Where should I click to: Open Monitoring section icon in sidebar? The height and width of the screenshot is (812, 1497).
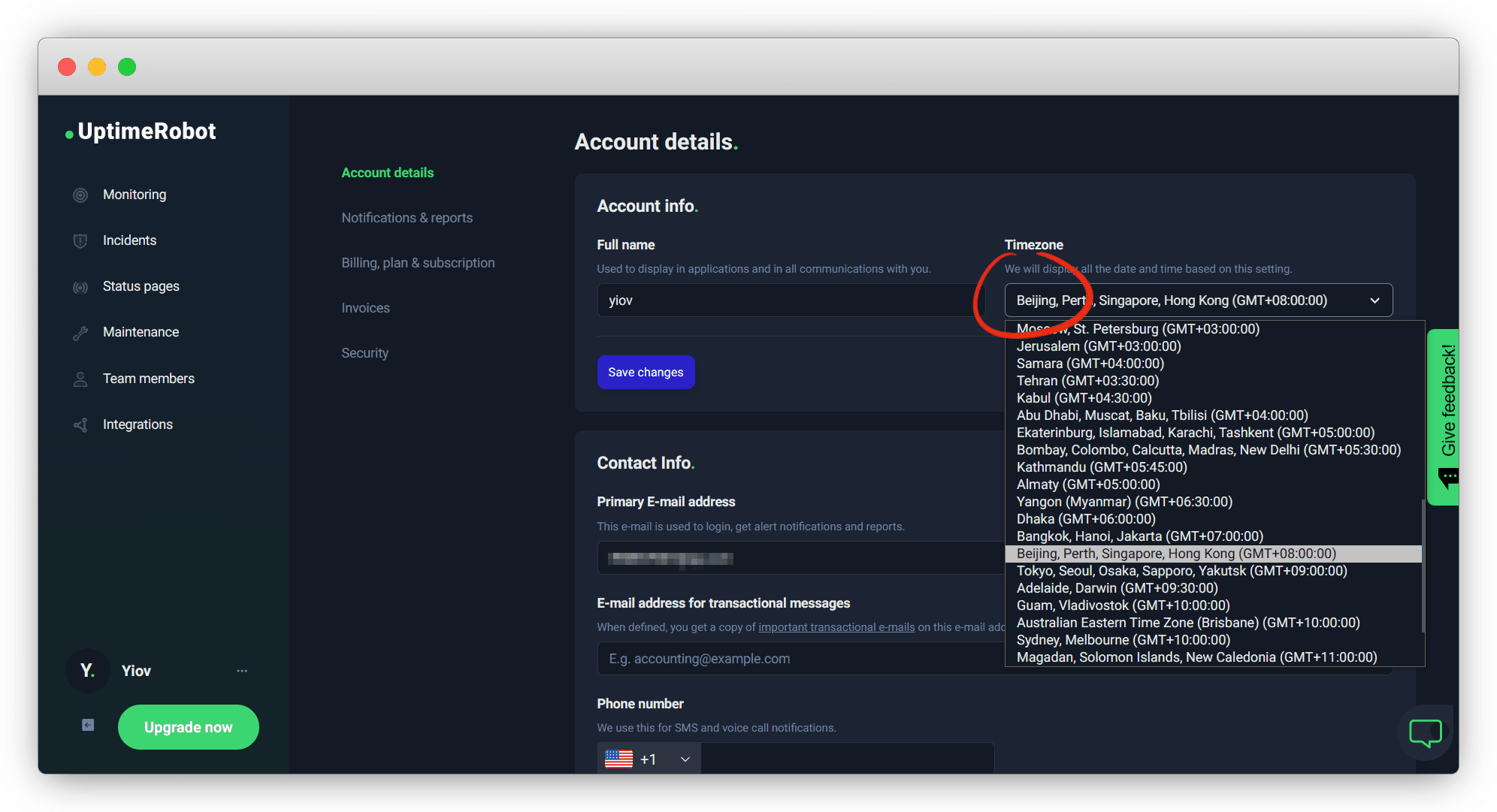coord(80,195)
